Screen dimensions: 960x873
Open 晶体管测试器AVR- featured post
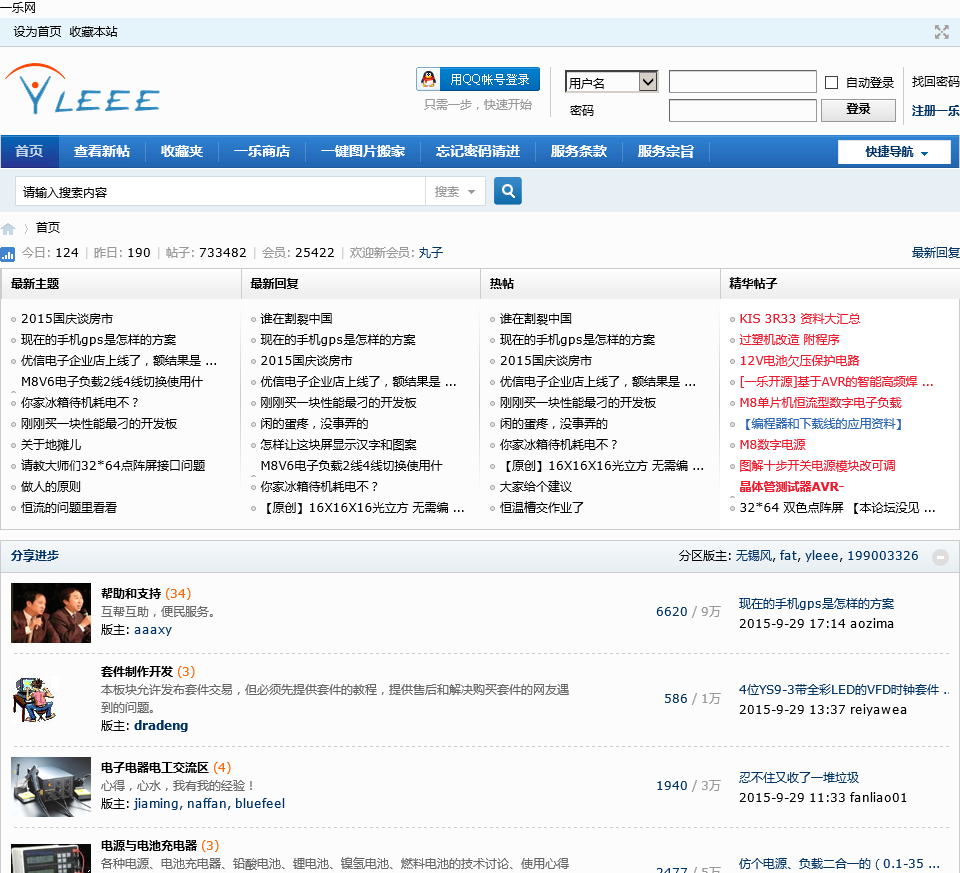(791, 487)
